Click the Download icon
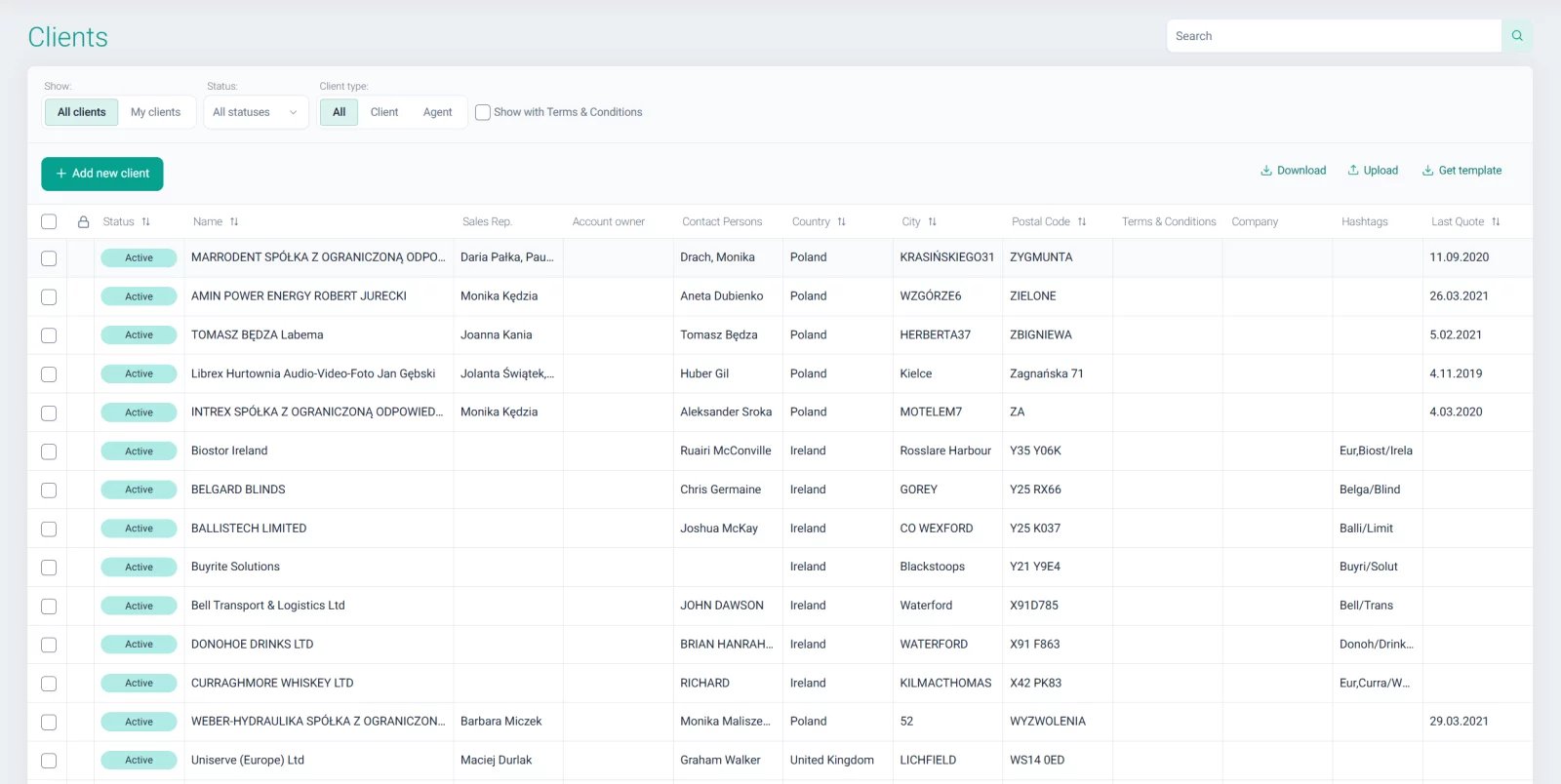The image size is (1561, 784). (x=1266, y=171)
